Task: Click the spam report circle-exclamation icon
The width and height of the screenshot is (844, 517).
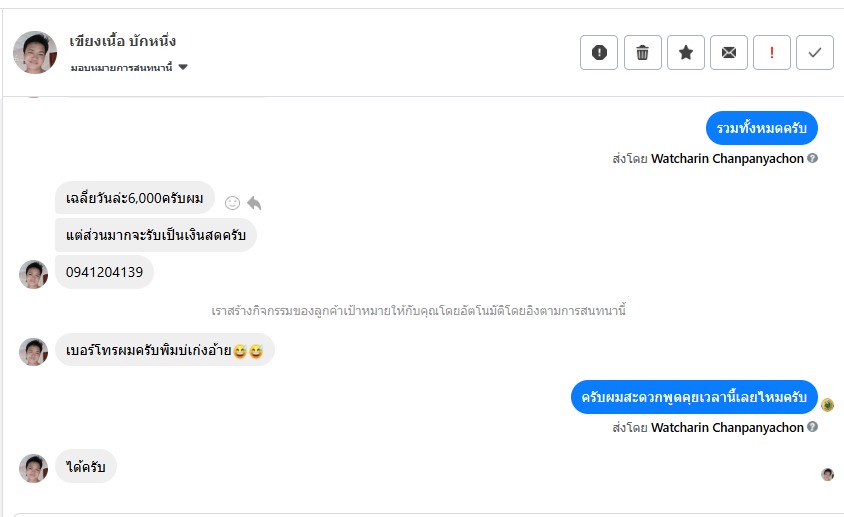Action: coord(599,53)
